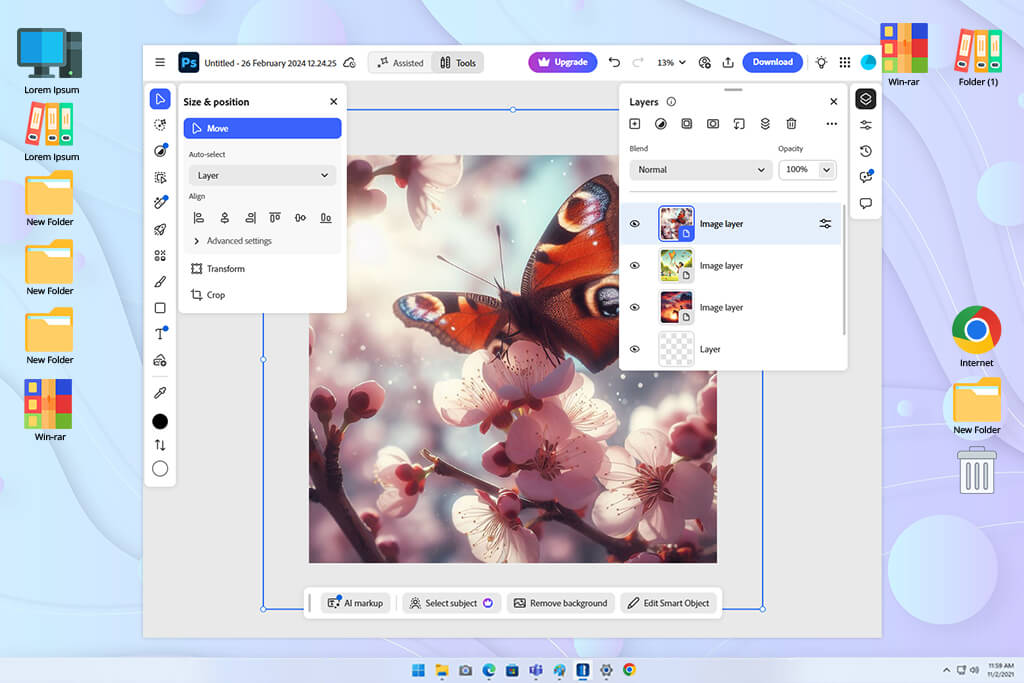
Task: Open the Layers panel more options (...)
Action: click(831, 123)
